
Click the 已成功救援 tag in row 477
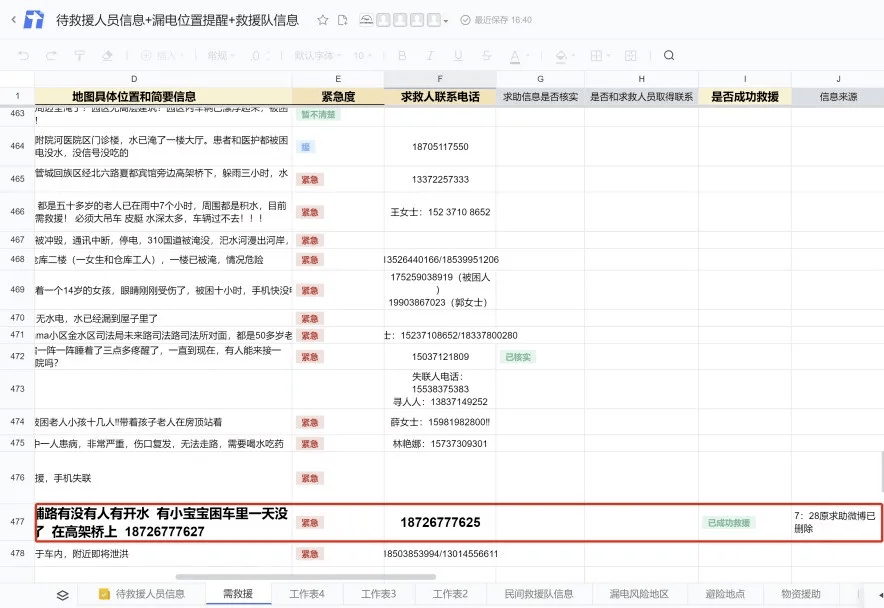pyautogui.click(x=729, y=523)
